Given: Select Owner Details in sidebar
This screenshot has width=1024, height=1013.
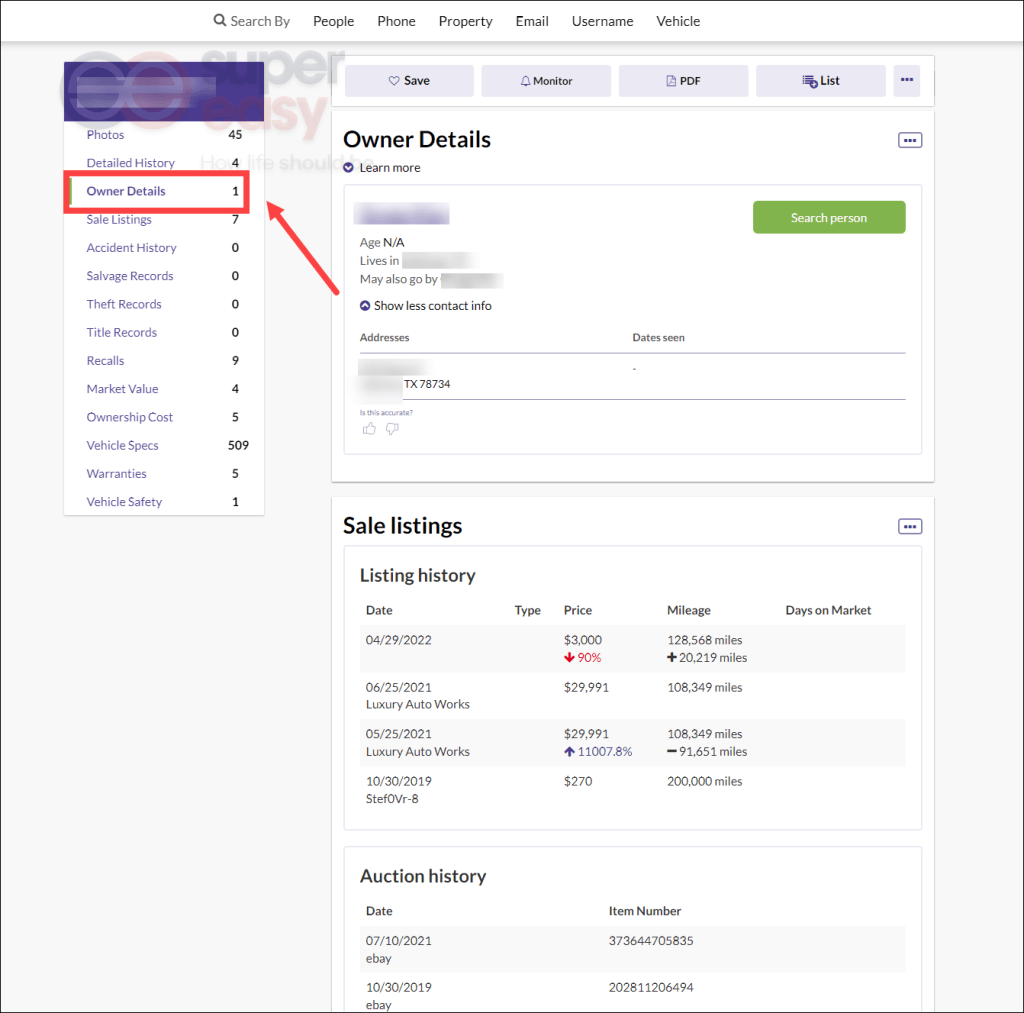Looking at the screenshot, I should pos(126,191).
